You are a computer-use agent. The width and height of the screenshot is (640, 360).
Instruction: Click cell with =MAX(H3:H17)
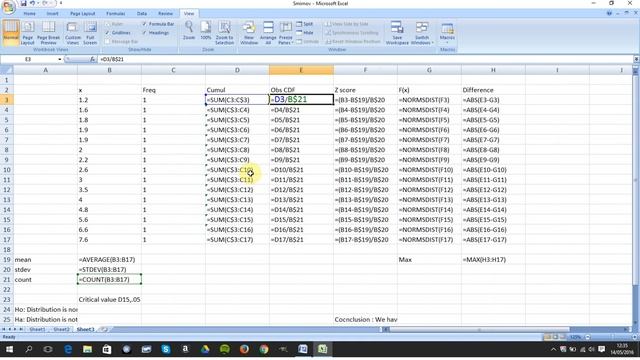[x=493, y=260]
